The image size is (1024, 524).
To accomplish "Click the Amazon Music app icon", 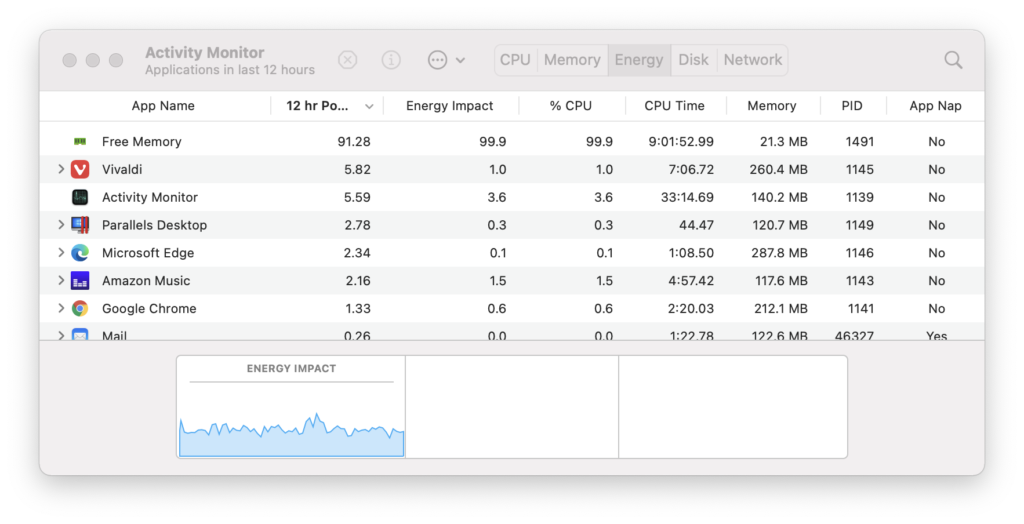I will click(81, 281).
